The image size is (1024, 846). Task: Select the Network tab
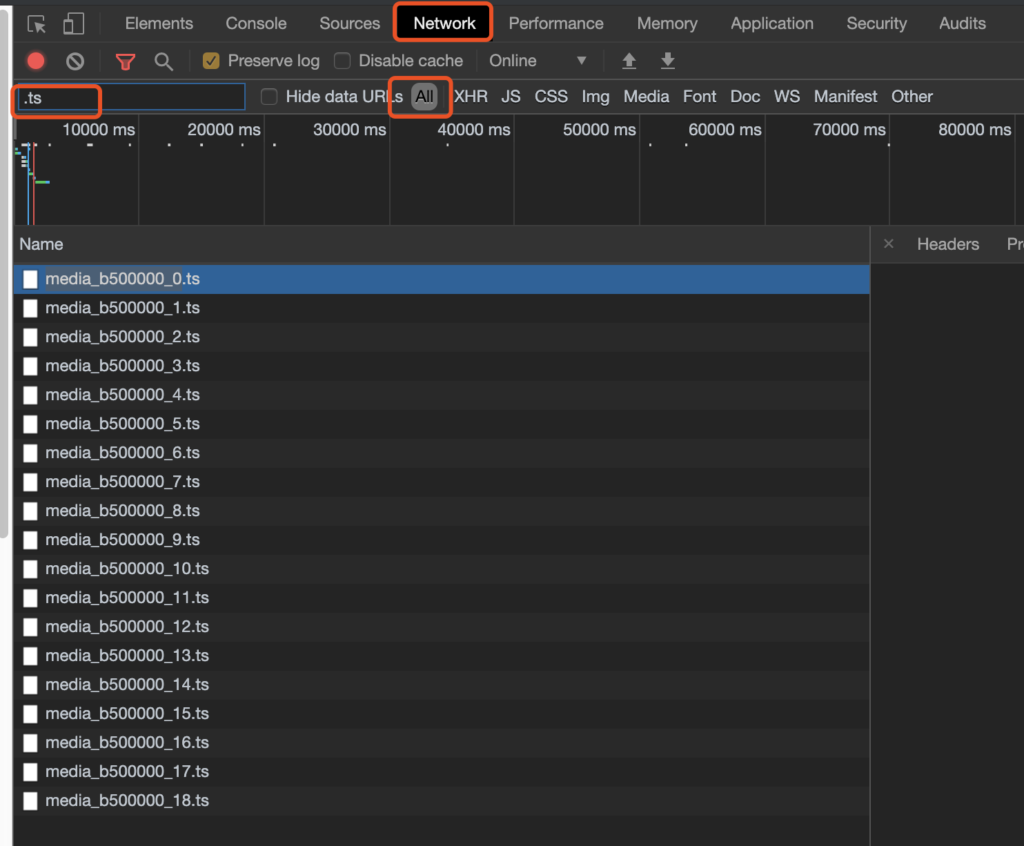[x=444, y=24]
